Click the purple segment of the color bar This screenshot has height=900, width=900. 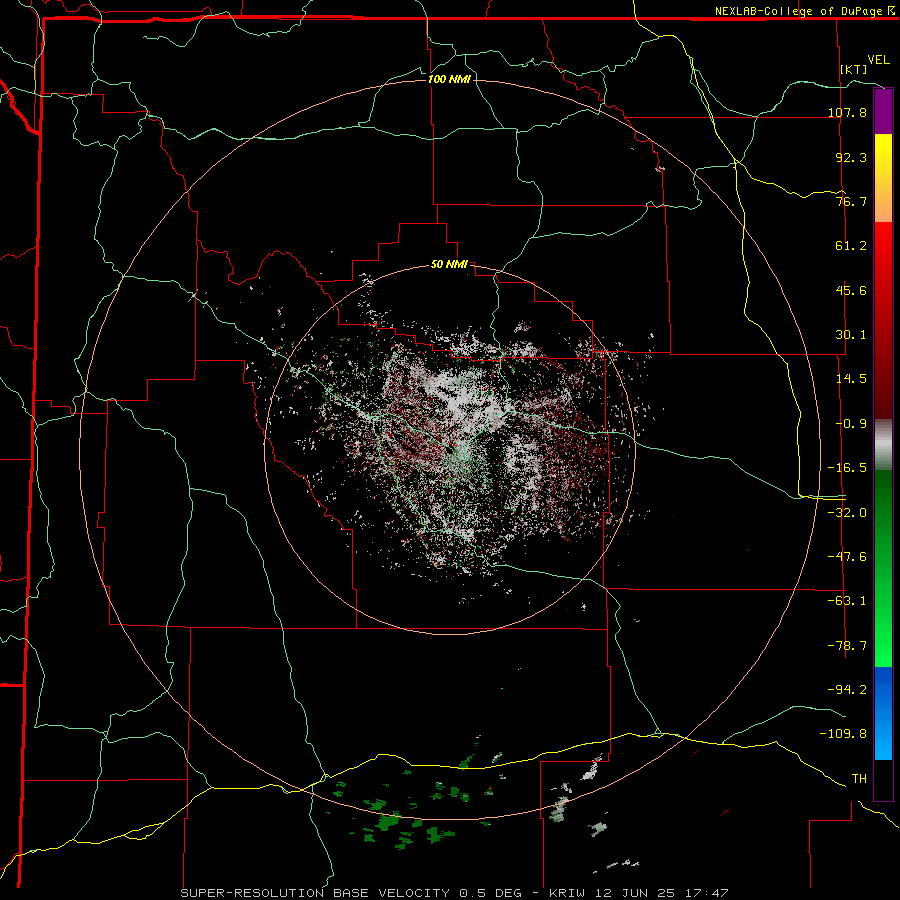[883, 111]
